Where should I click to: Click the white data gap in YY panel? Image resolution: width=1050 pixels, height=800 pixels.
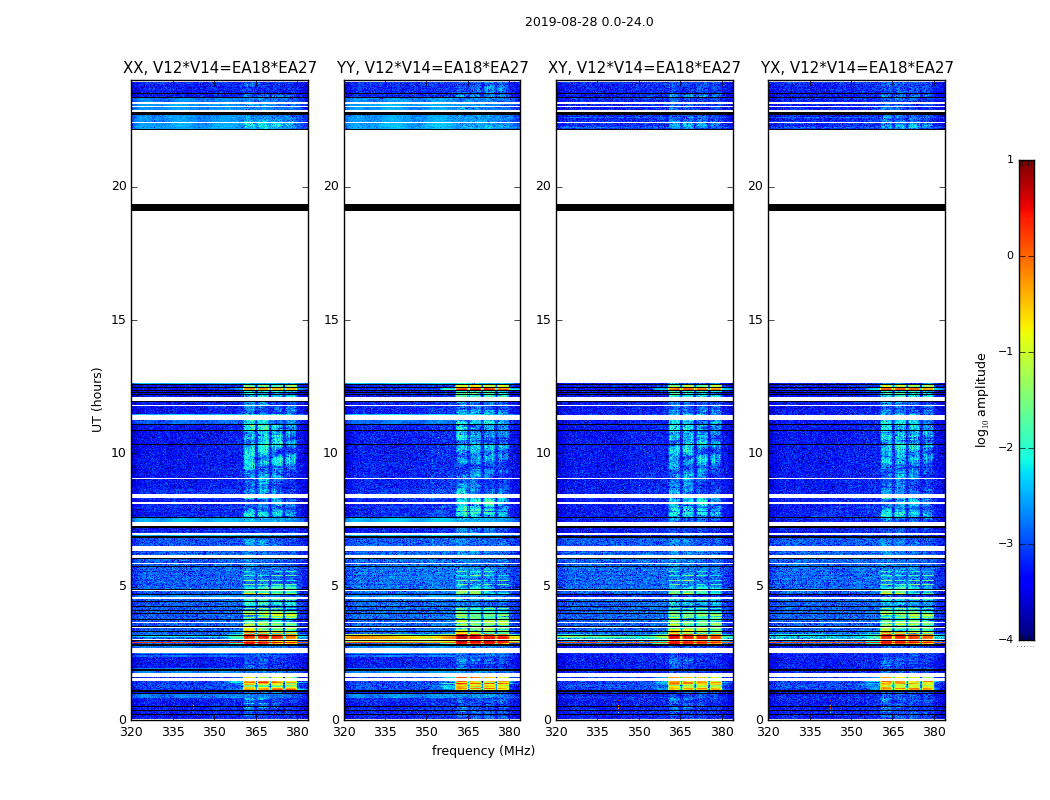432,290
